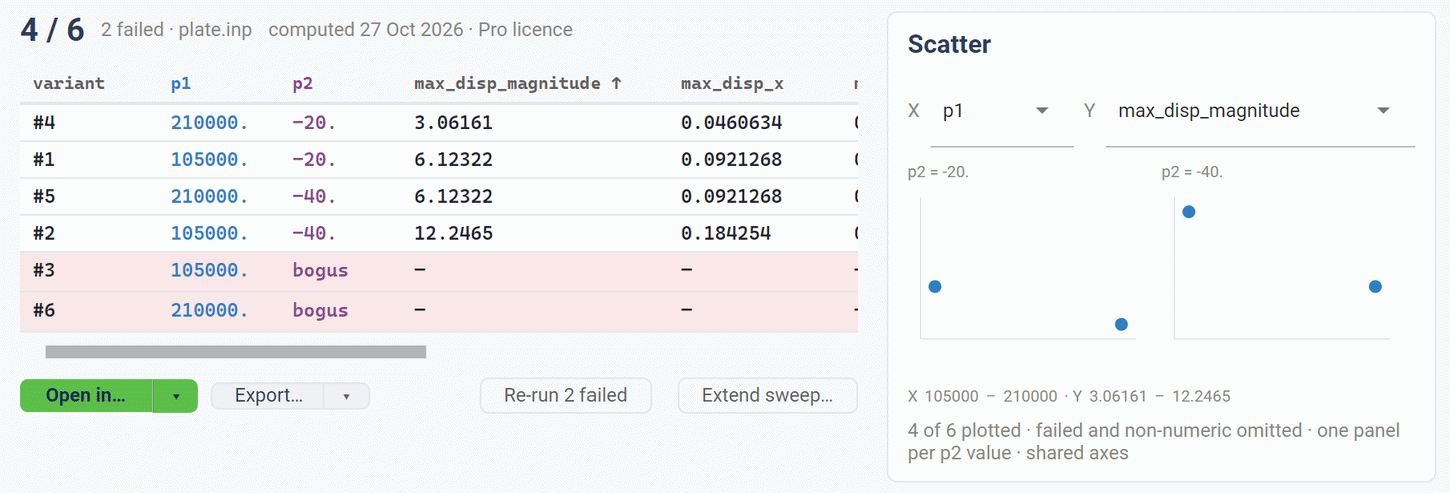Click the -40. p2 value in row #2
This screenshot has width=1450, height=493.
coord(314,234)
